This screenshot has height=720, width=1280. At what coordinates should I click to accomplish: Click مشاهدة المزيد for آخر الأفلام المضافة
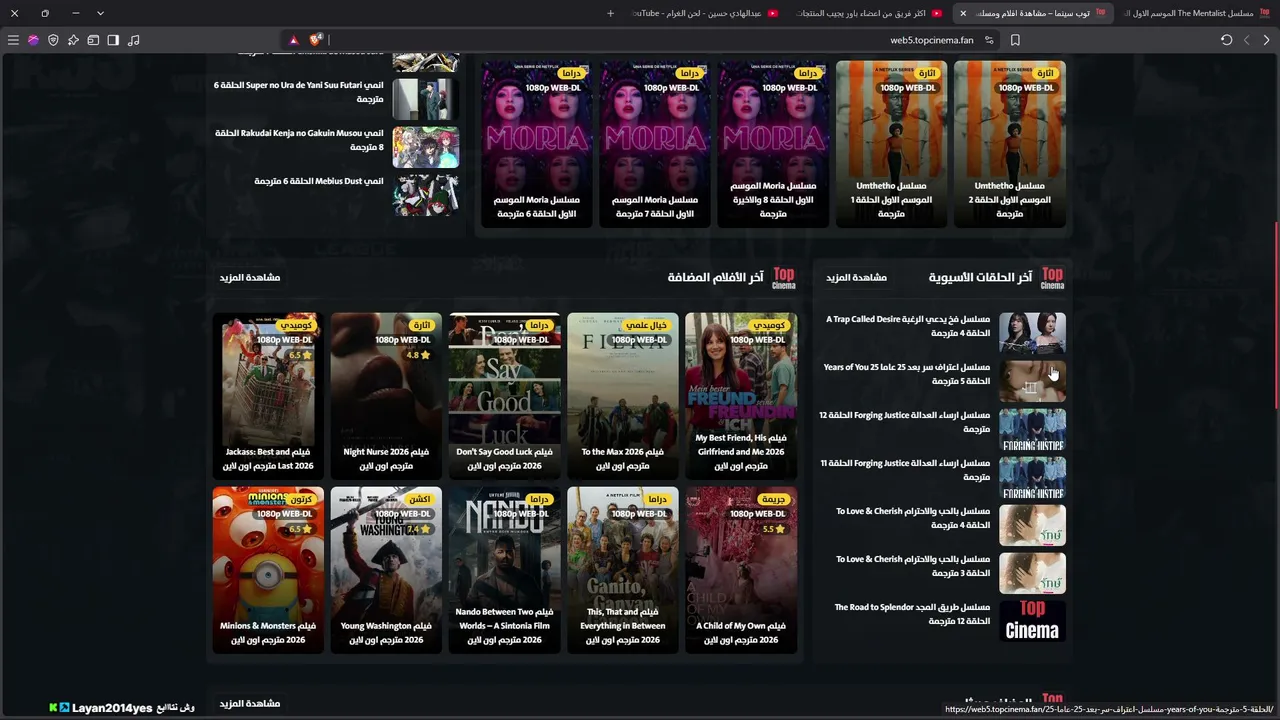click(250, 277)
